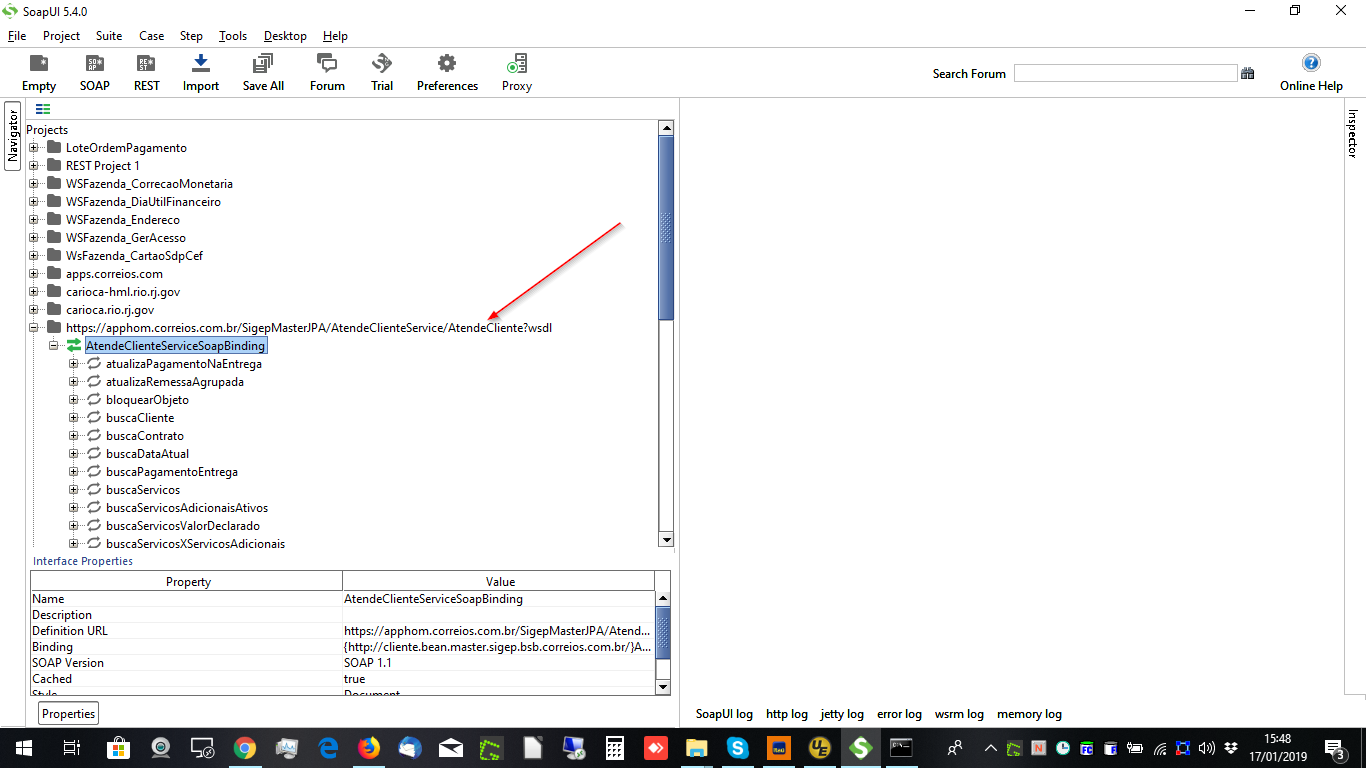This screenshot has width=1366, height=768.
Task: Show the error log tab
Action: tap(899, 714)
